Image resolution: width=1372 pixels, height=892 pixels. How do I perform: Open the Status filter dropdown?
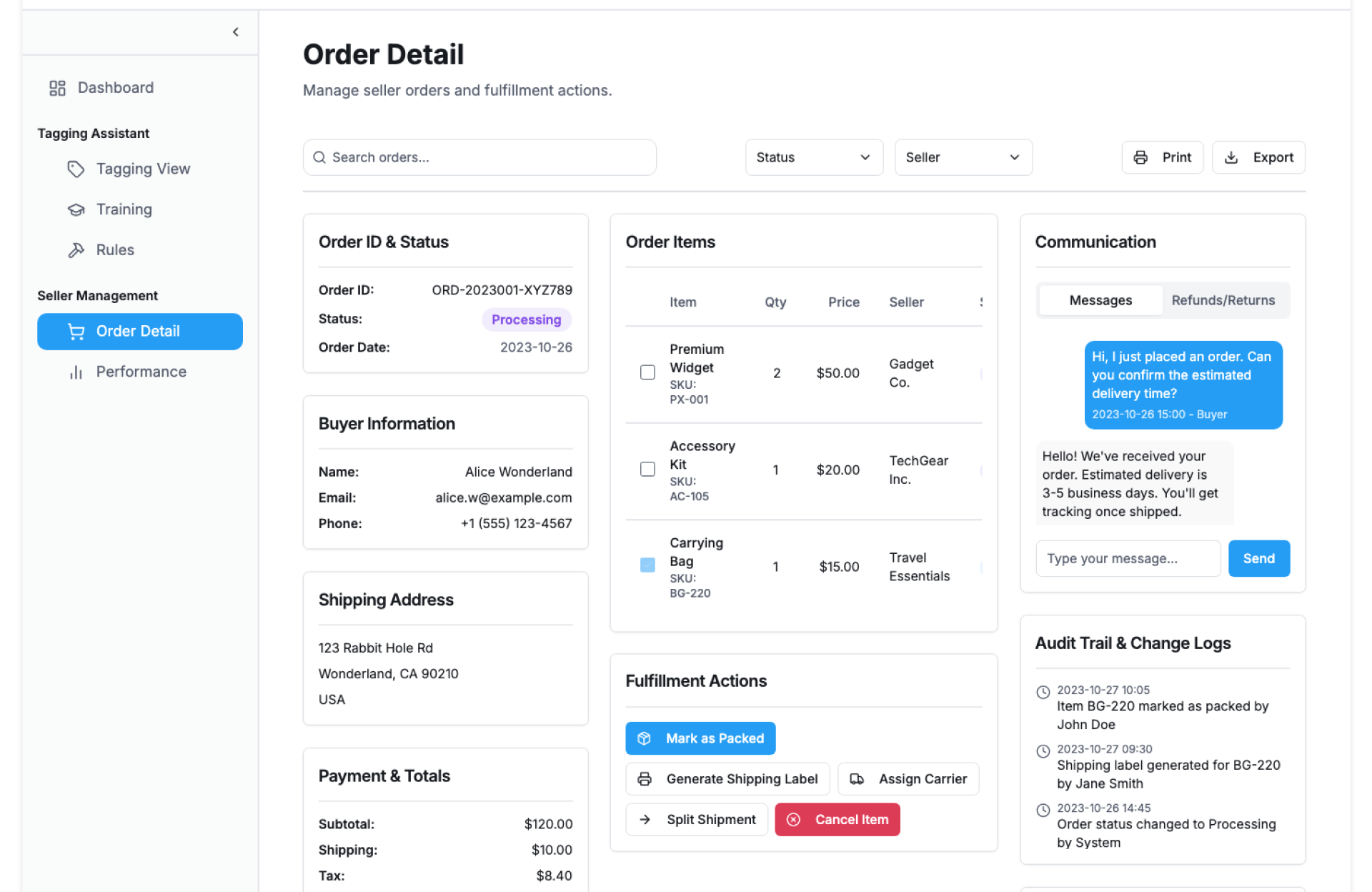[813, 157]
